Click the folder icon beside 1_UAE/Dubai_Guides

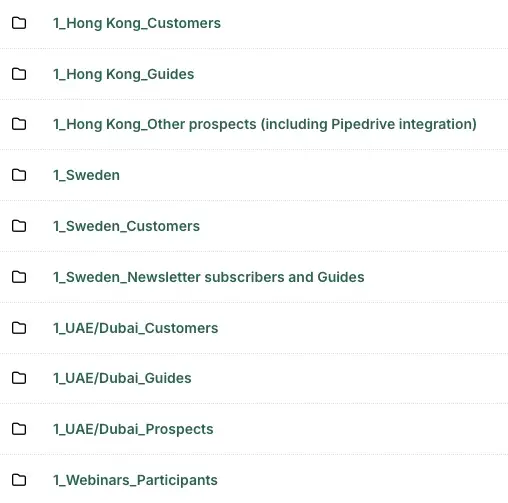[x=19, y=378]
